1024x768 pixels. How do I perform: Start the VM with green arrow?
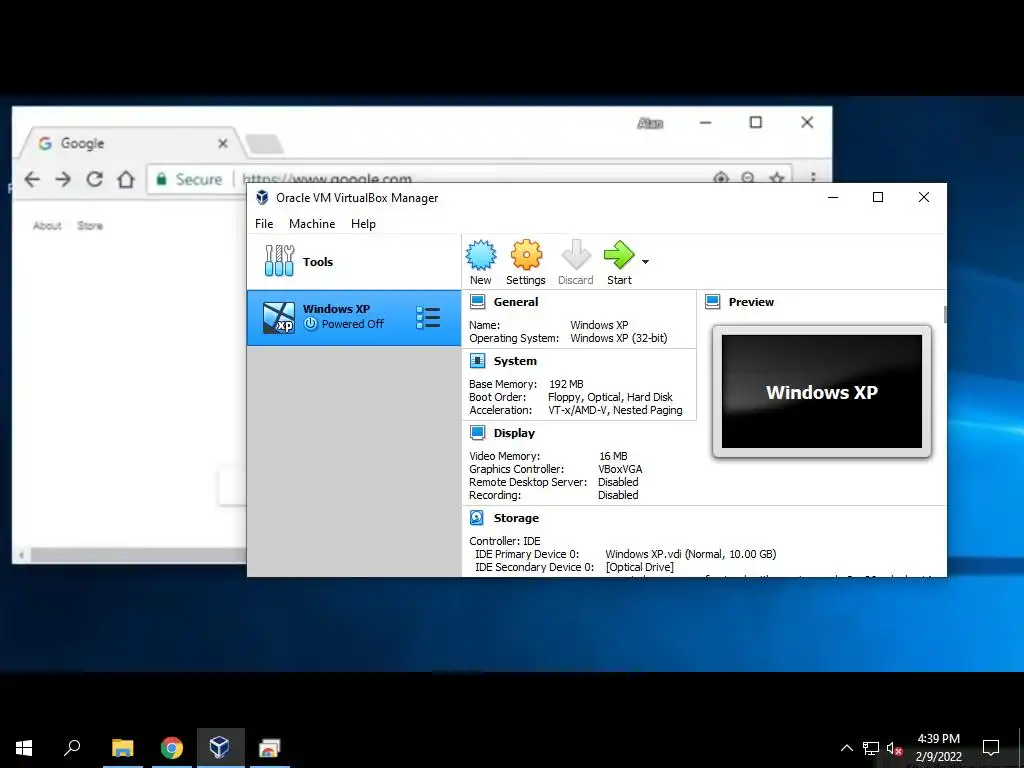click(619, 262)
